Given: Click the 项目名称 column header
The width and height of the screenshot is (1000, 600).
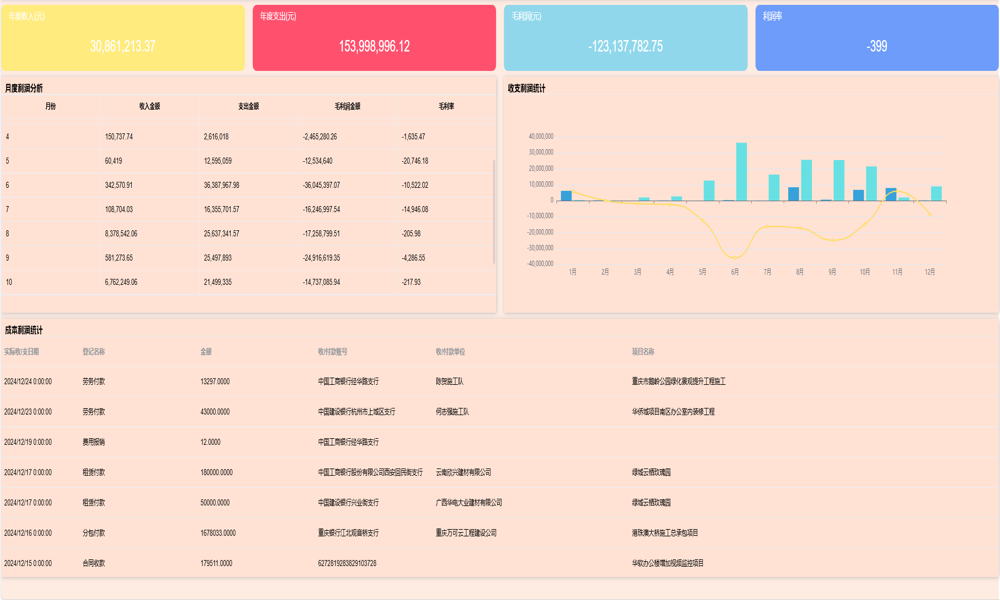Looking at the screenshot, I should [x=643, y=352].
